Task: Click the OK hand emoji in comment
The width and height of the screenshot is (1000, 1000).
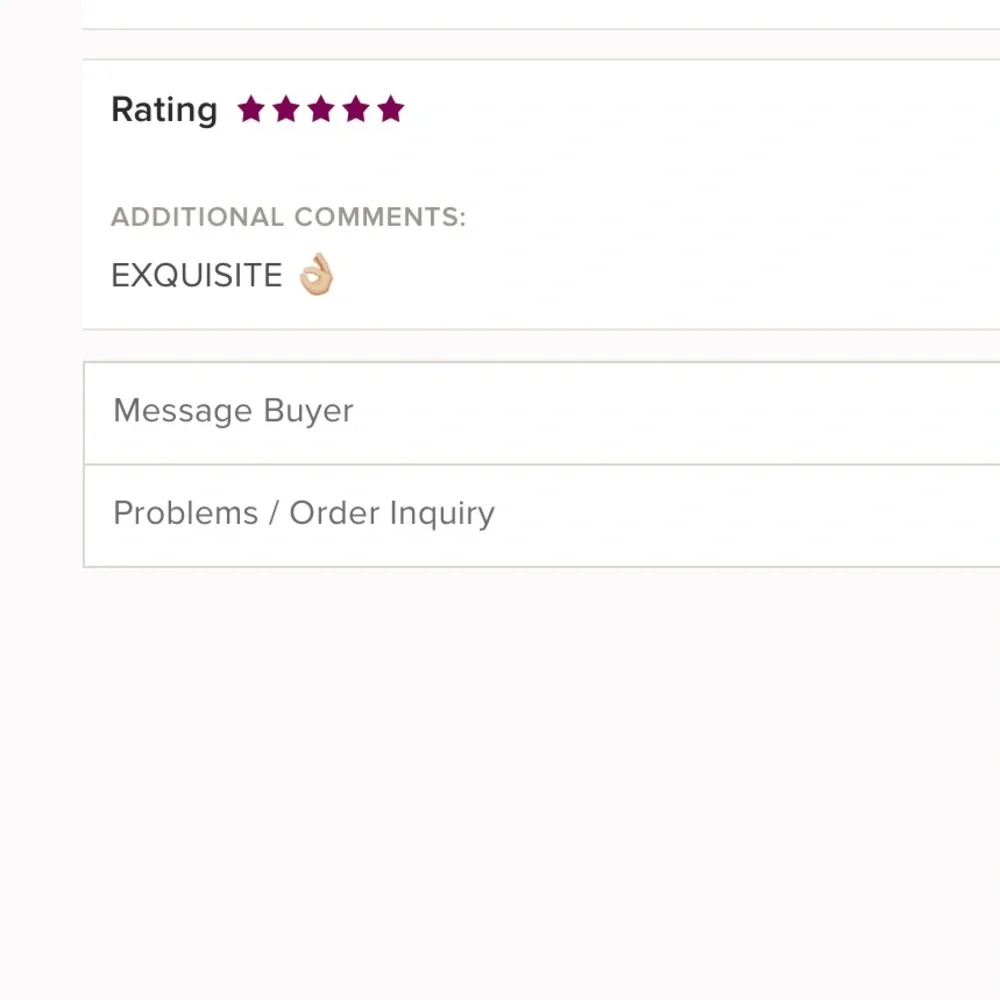Action: click(x=316, y=274)
